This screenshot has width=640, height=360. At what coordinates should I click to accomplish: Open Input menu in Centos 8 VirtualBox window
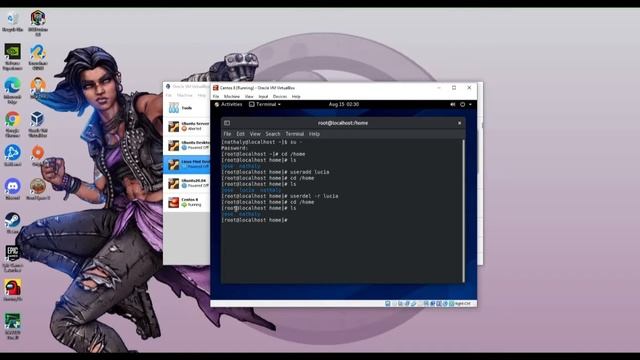[263, 96]
